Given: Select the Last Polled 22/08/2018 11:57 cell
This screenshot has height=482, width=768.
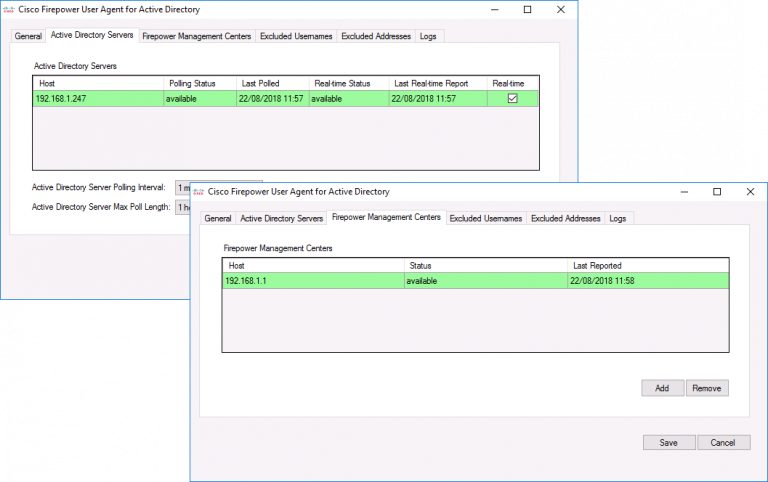Looking at the screenshot, I should [273, 98].
